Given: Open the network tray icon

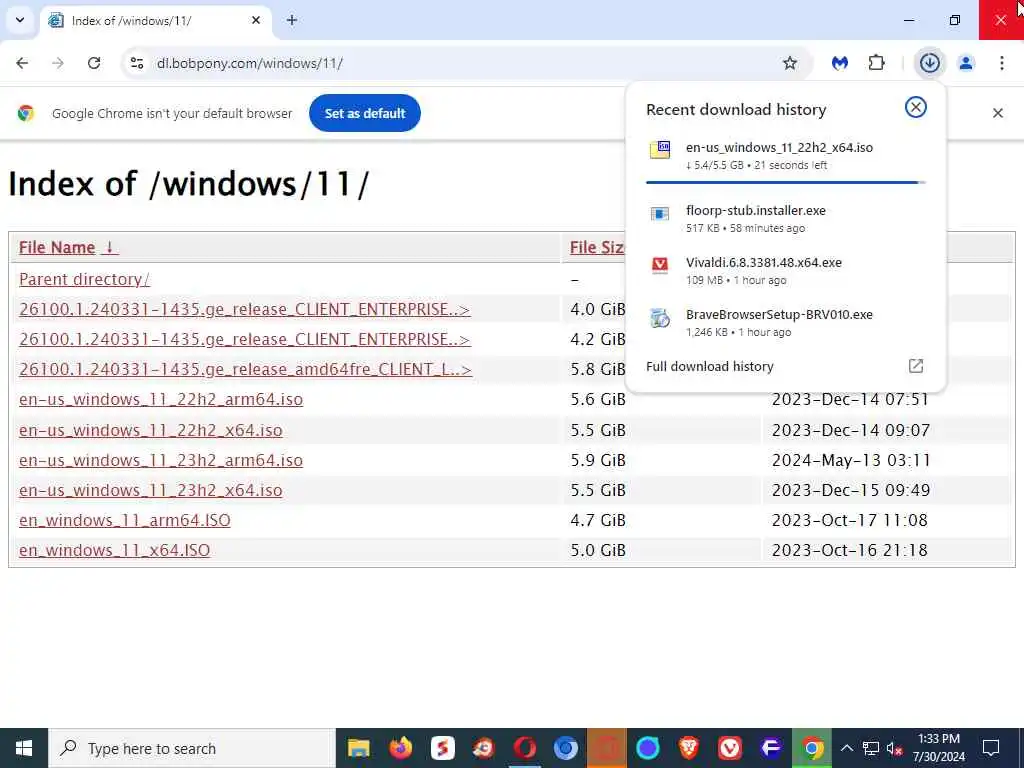Looking at the screenshot, I should [871, 748].
